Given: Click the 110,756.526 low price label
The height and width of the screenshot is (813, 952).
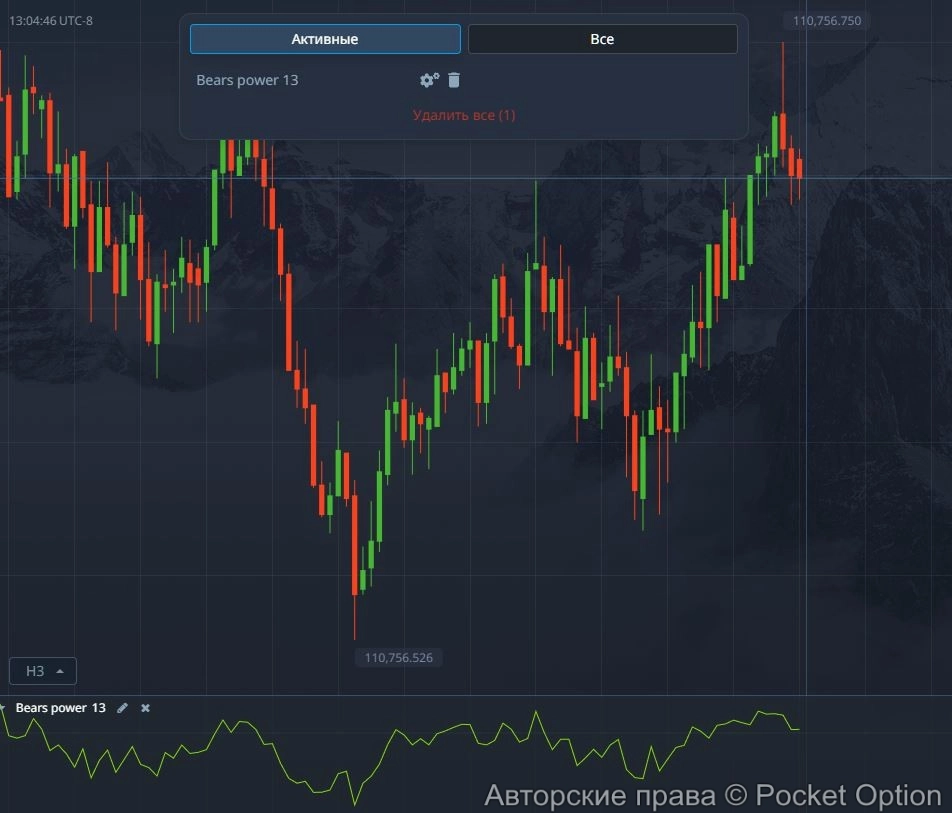Looking at the screenshot, I should coord(398,658).
